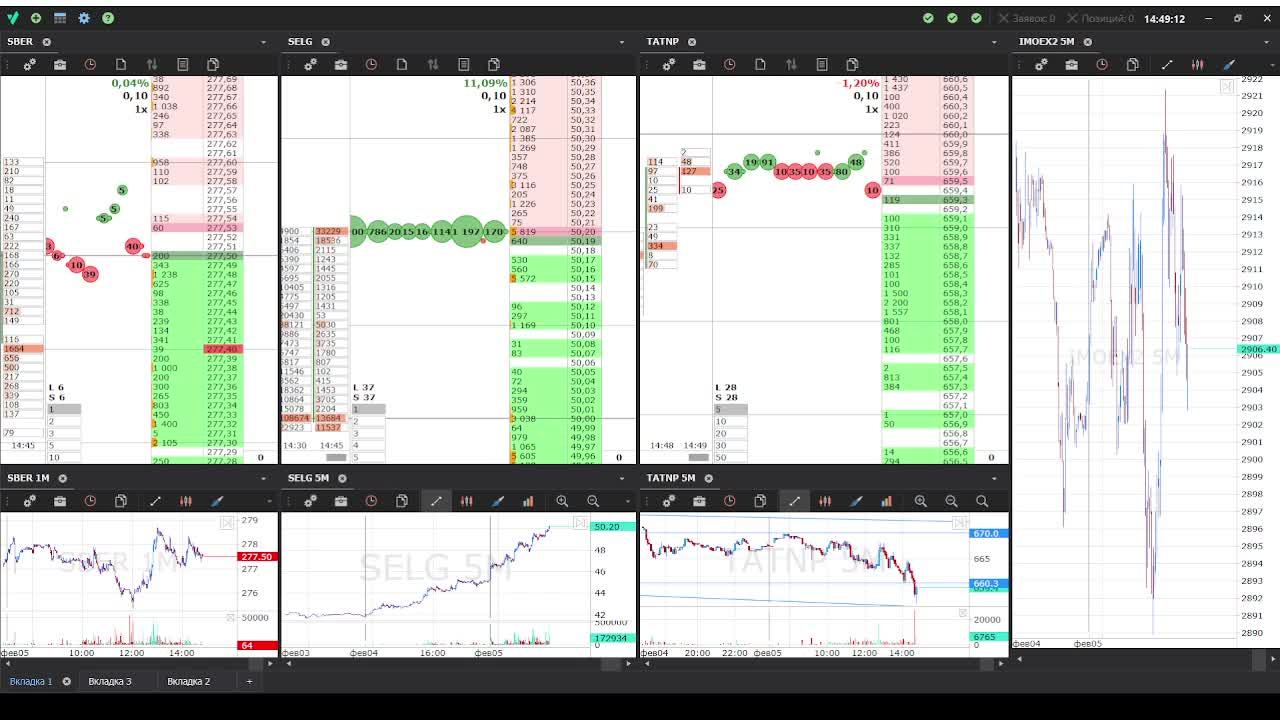Image resolution: width=1280 pixels, height=720 pixels.
Task: Zoom in on the TATNP 5M chart
Action: 920,501
